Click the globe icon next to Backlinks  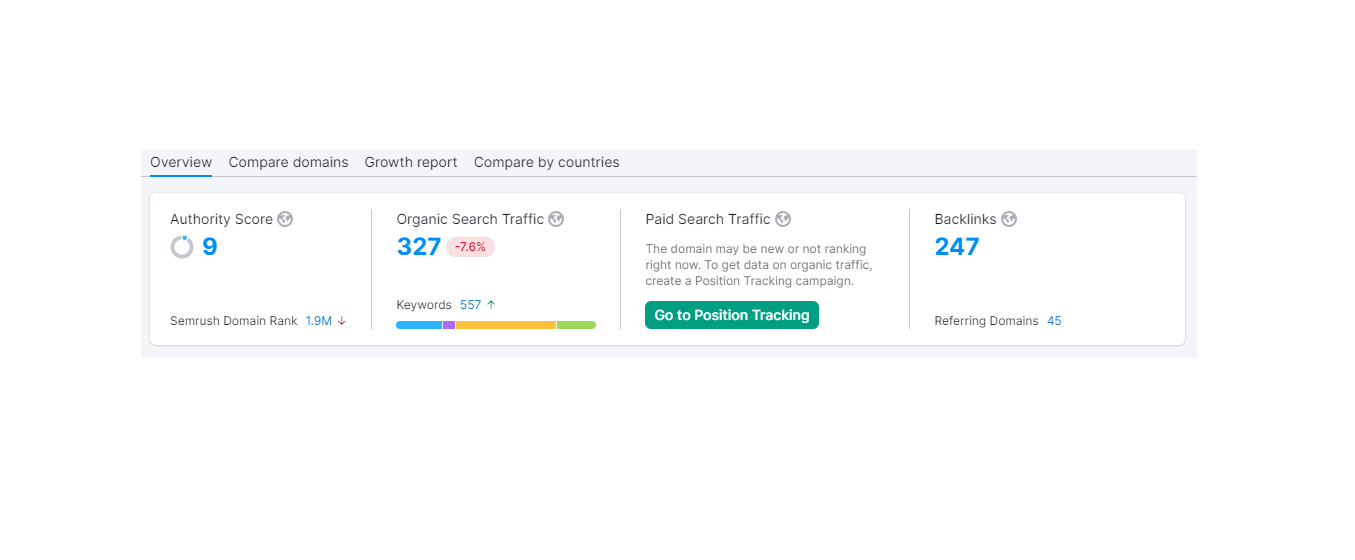[1009, 219]
